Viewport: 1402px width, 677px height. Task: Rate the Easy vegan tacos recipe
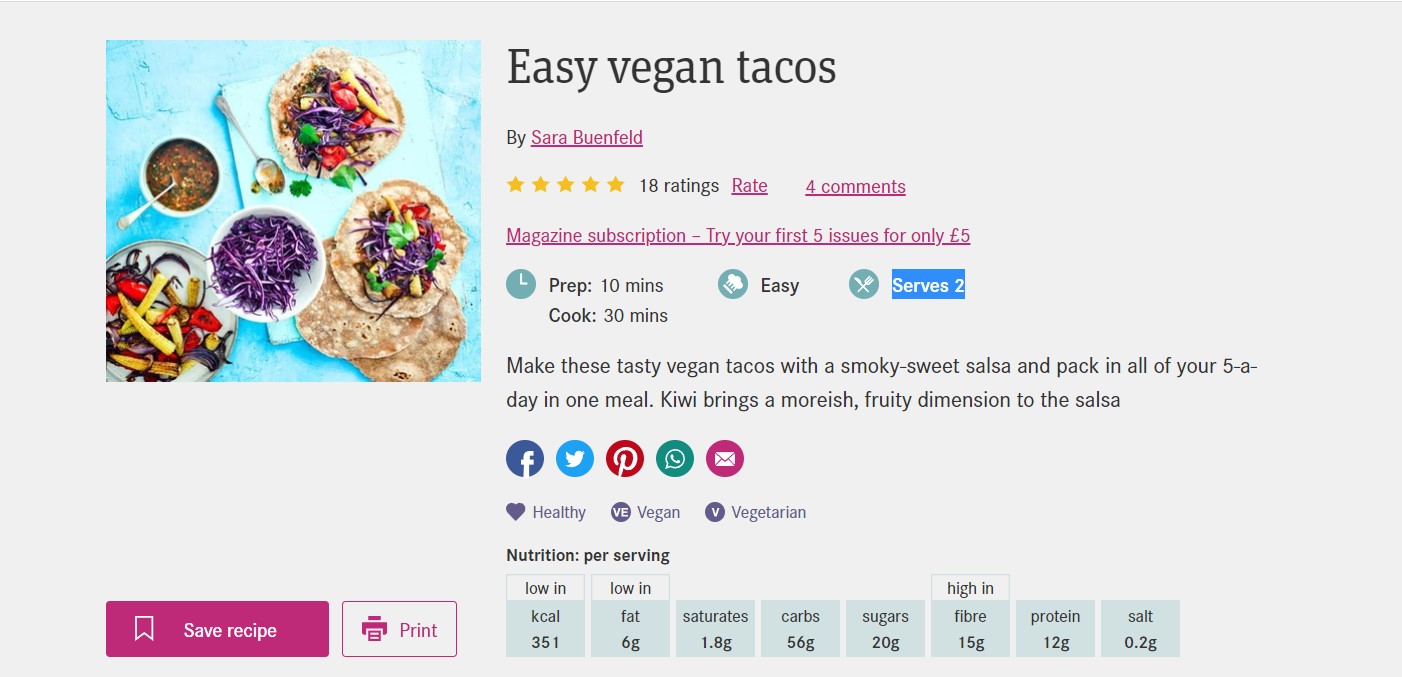(749, 185)
